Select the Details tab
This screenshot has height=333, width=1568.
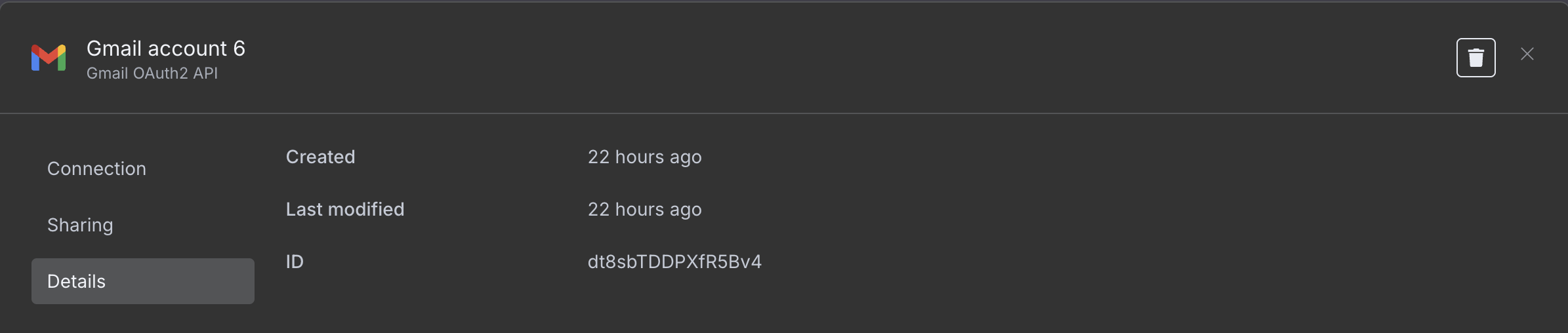coord(143,281)
